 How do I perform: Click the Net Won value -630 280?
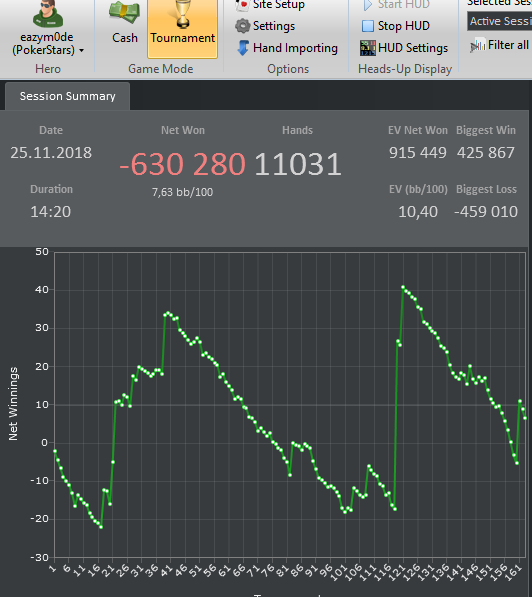pyautogui.click(x=182, y=164)
